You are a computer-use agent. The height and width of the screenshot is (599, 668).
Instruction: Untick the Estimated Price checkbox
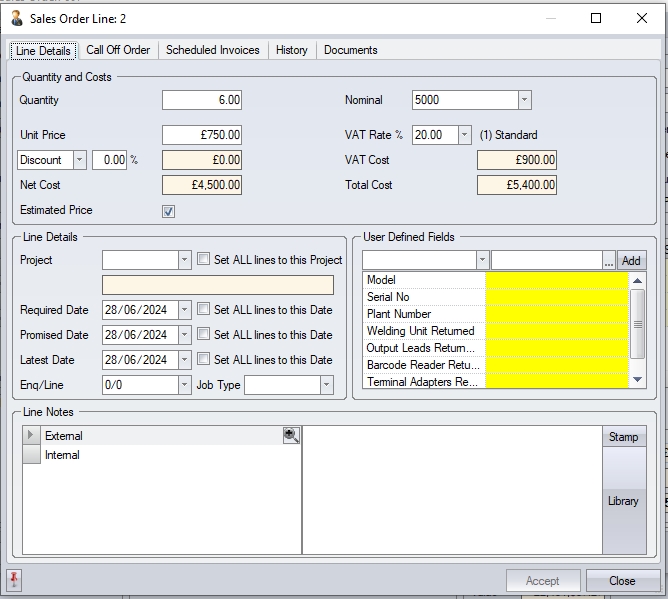pyautogui.click(x=168, y=211)
